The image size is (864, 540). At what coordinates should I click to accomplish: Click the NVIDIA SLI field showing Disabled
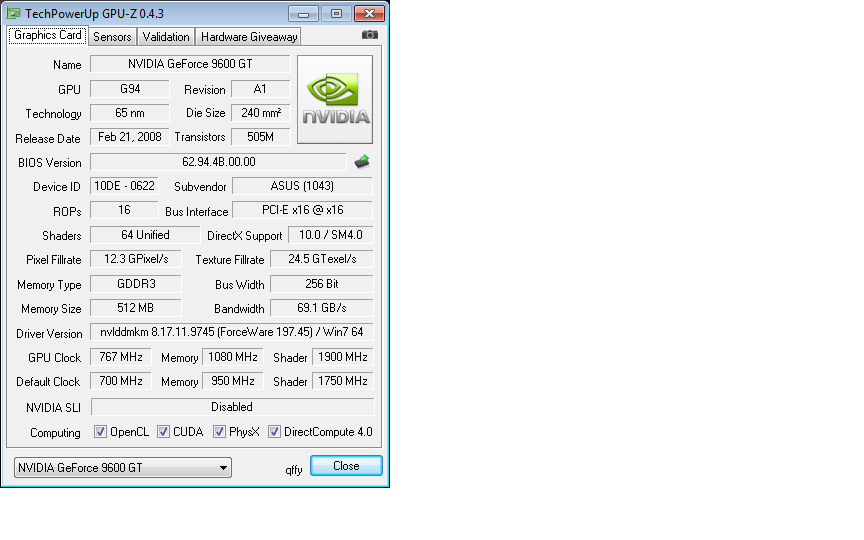(232, 407)
